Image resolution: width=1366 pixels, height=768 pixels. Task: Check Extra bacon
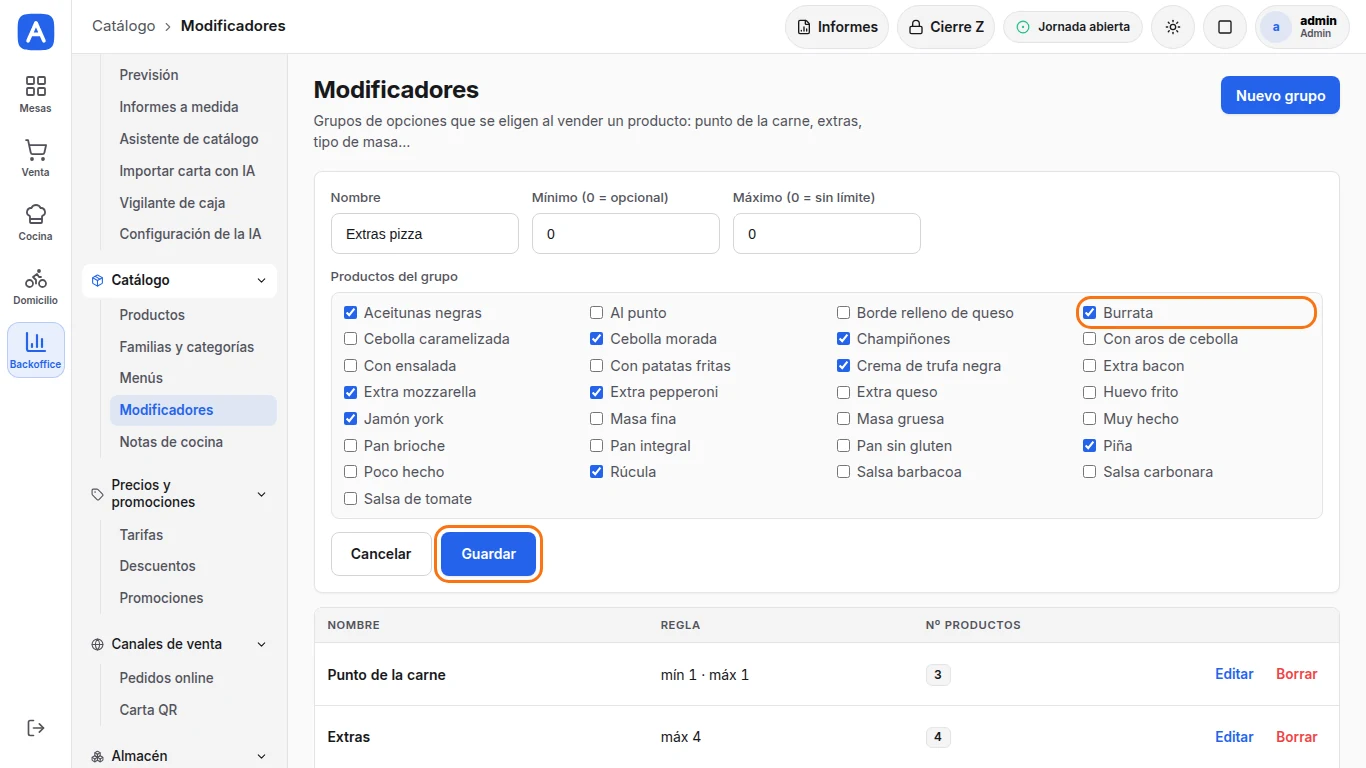pos(1090,366)
